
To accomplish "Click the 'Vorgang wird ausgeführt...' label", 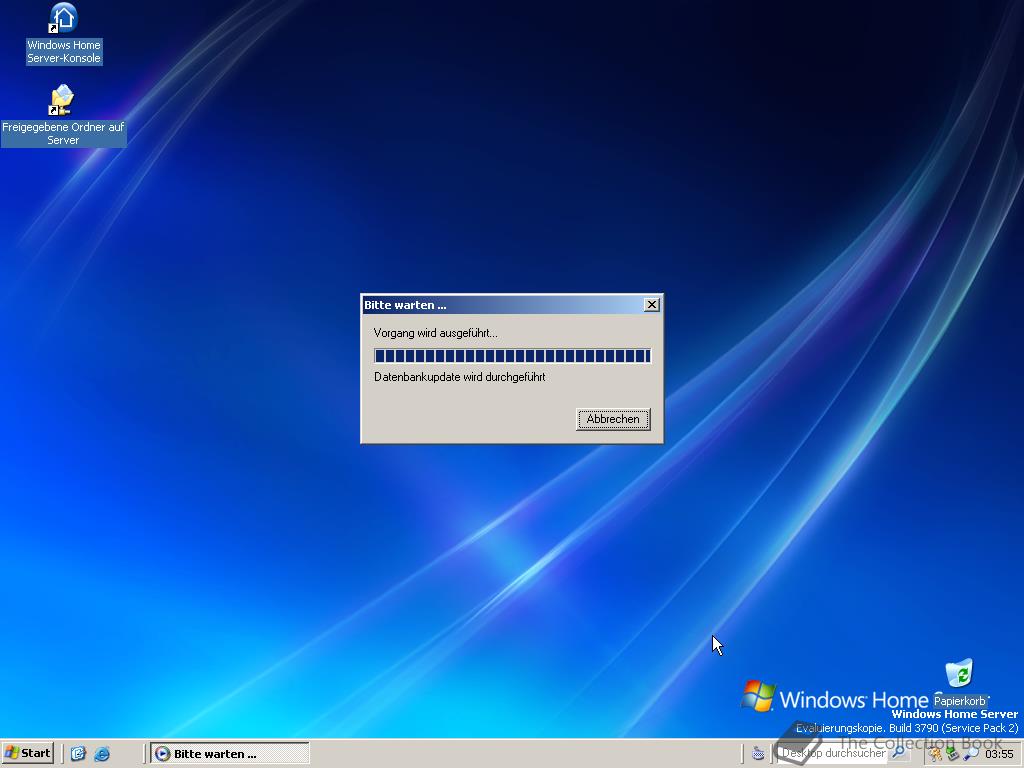I will click(436, 333).
